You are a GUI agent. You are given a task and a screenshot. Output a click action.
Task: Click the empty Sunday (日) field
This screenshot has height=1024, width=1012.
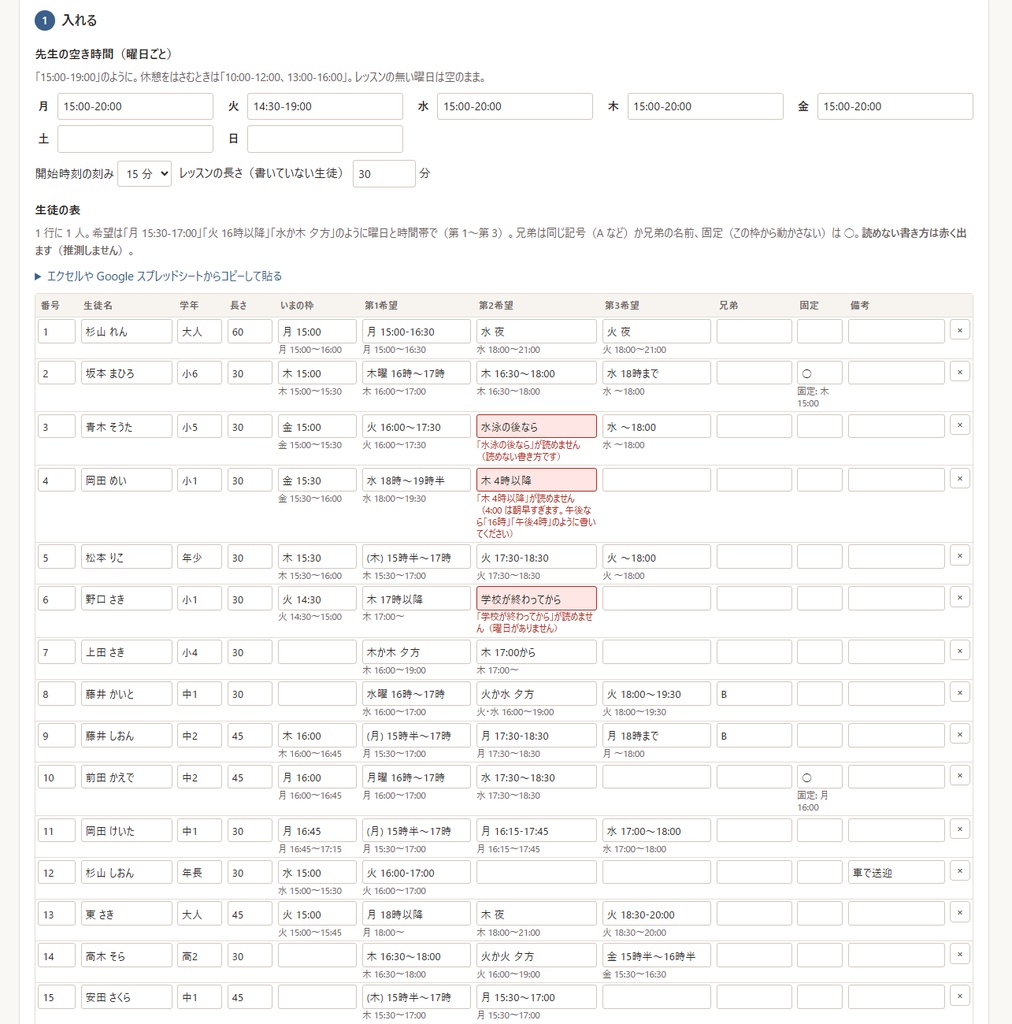[324, 138]
